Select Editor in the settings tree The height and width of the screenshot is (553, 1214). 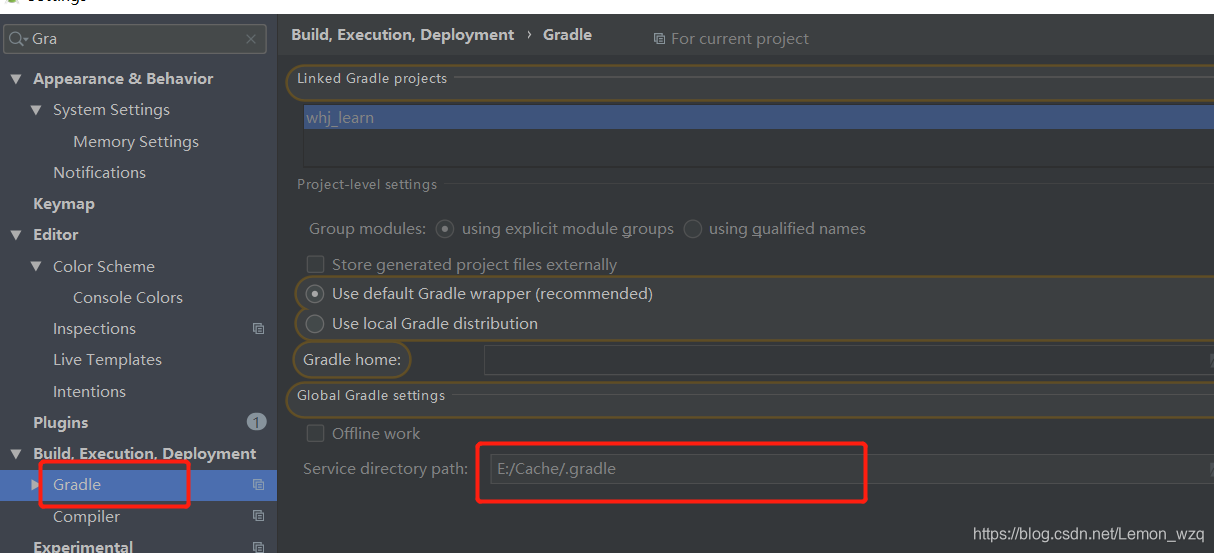(x=55, y=235)
